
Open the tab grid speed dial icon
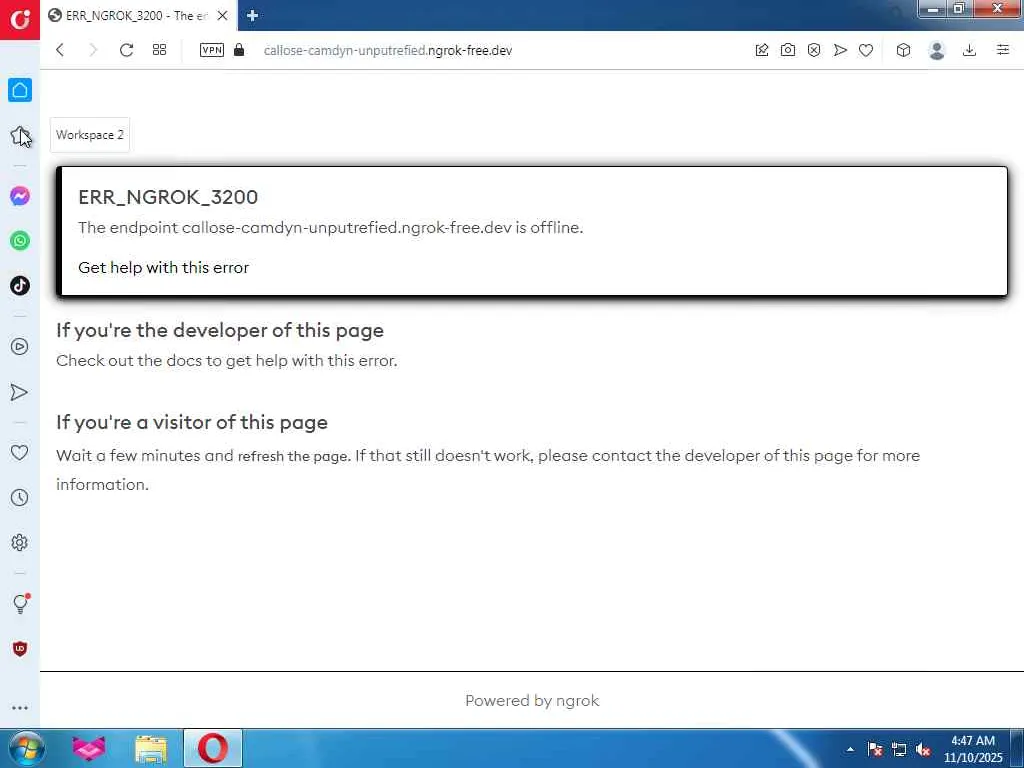coord(159,50)
